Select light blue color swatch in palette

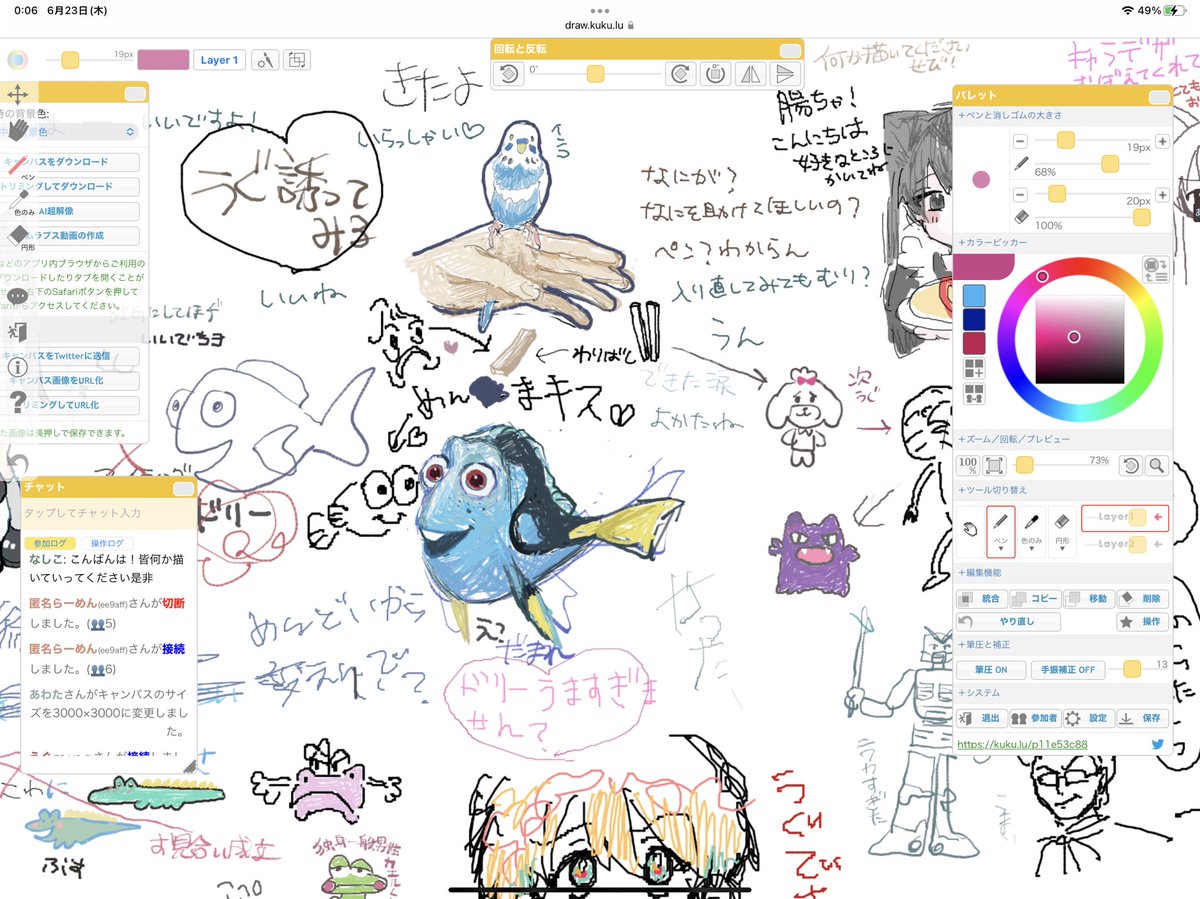[974, 295]
